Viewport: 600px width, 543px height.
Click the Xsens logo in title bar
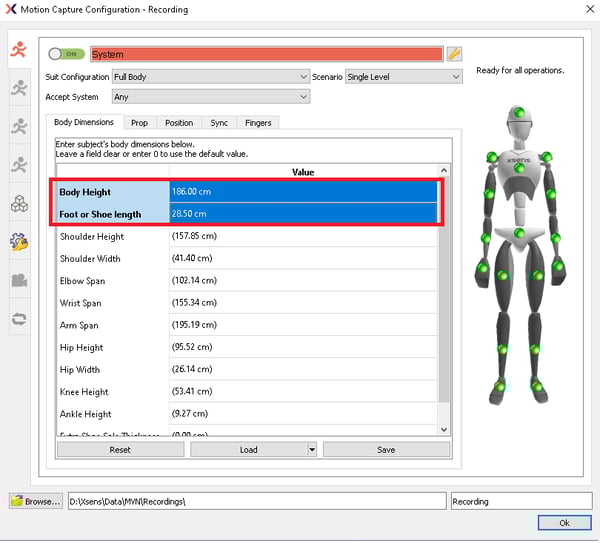click(x=12, y=10)
